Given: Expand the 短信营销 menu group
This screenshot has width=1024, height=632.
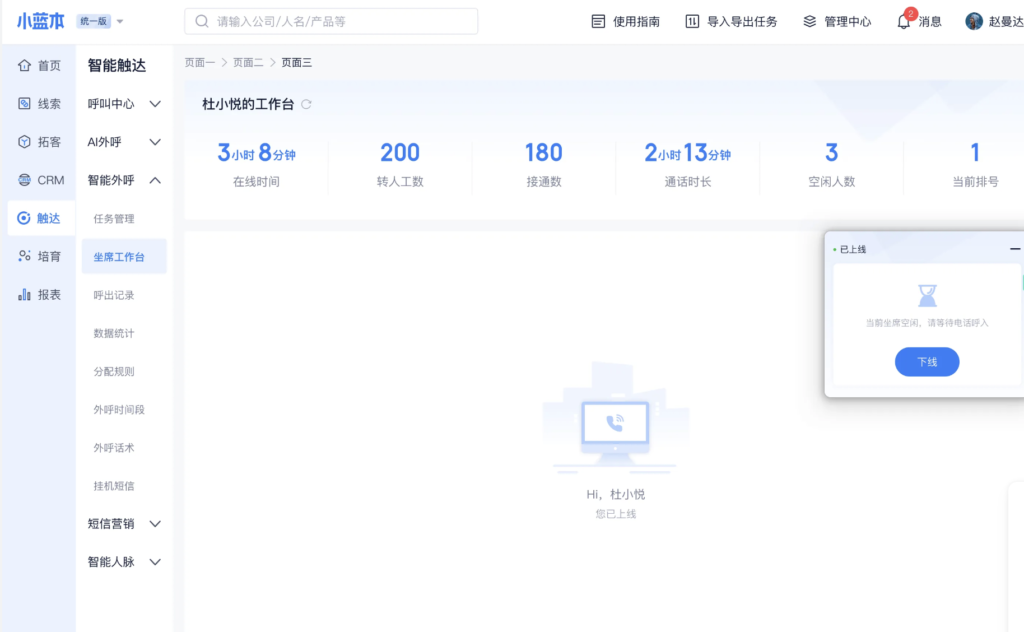Looking at the screenshot, I should (x=155, y=524).
